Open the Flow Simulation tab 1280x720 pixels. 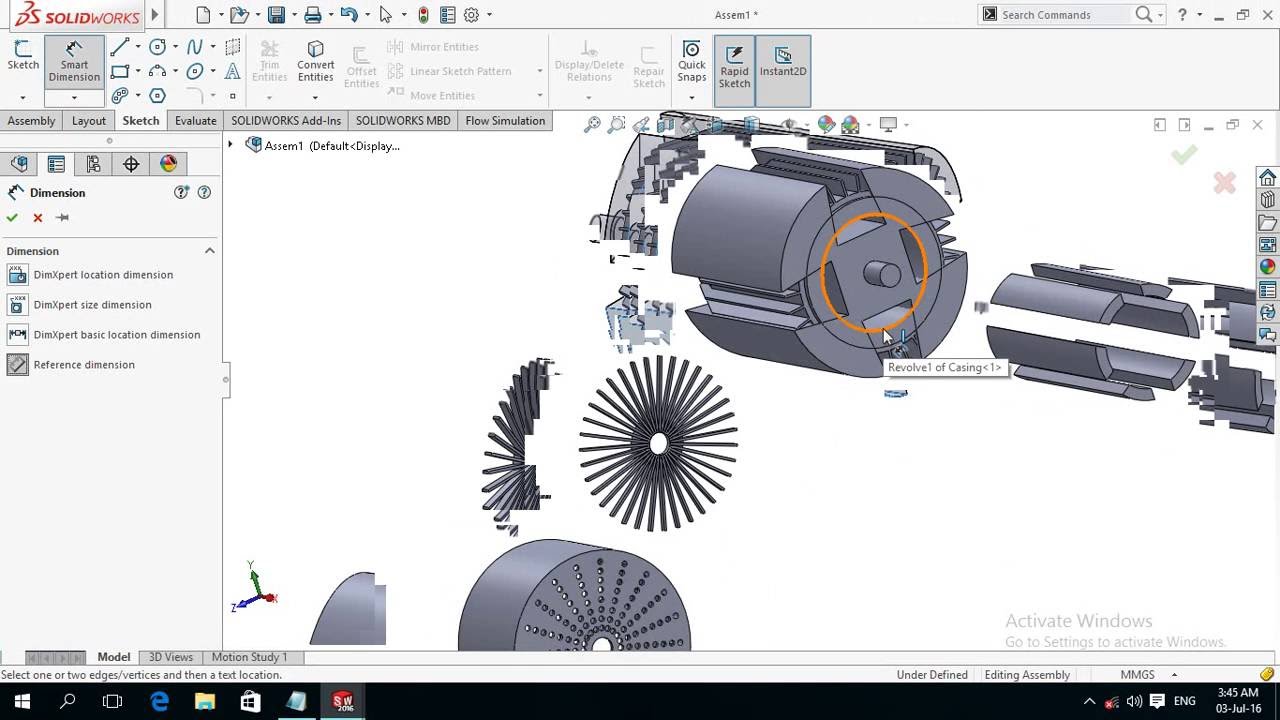(x=505, y=121)
